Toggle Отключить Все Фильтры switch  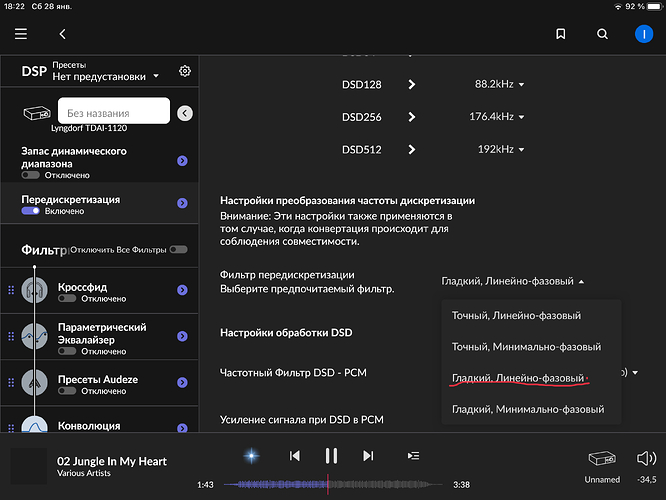coord(178,249)
